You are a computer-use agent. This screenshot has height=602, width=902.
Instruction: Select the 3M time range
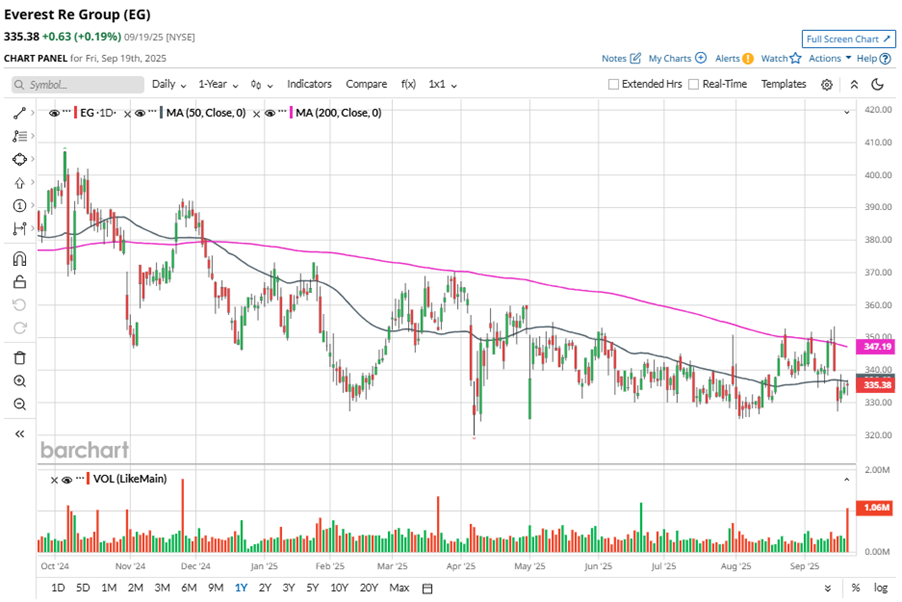162,588
